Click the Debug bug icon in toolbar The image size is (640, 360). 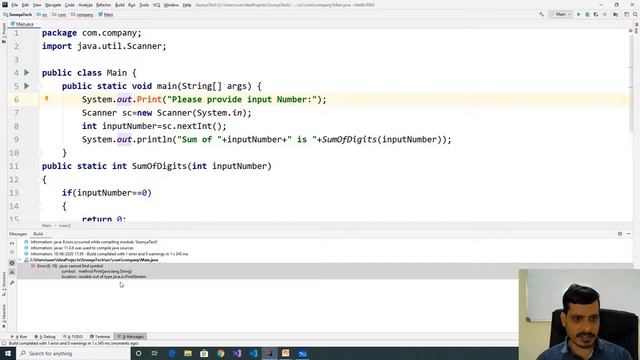coord(587,14)
